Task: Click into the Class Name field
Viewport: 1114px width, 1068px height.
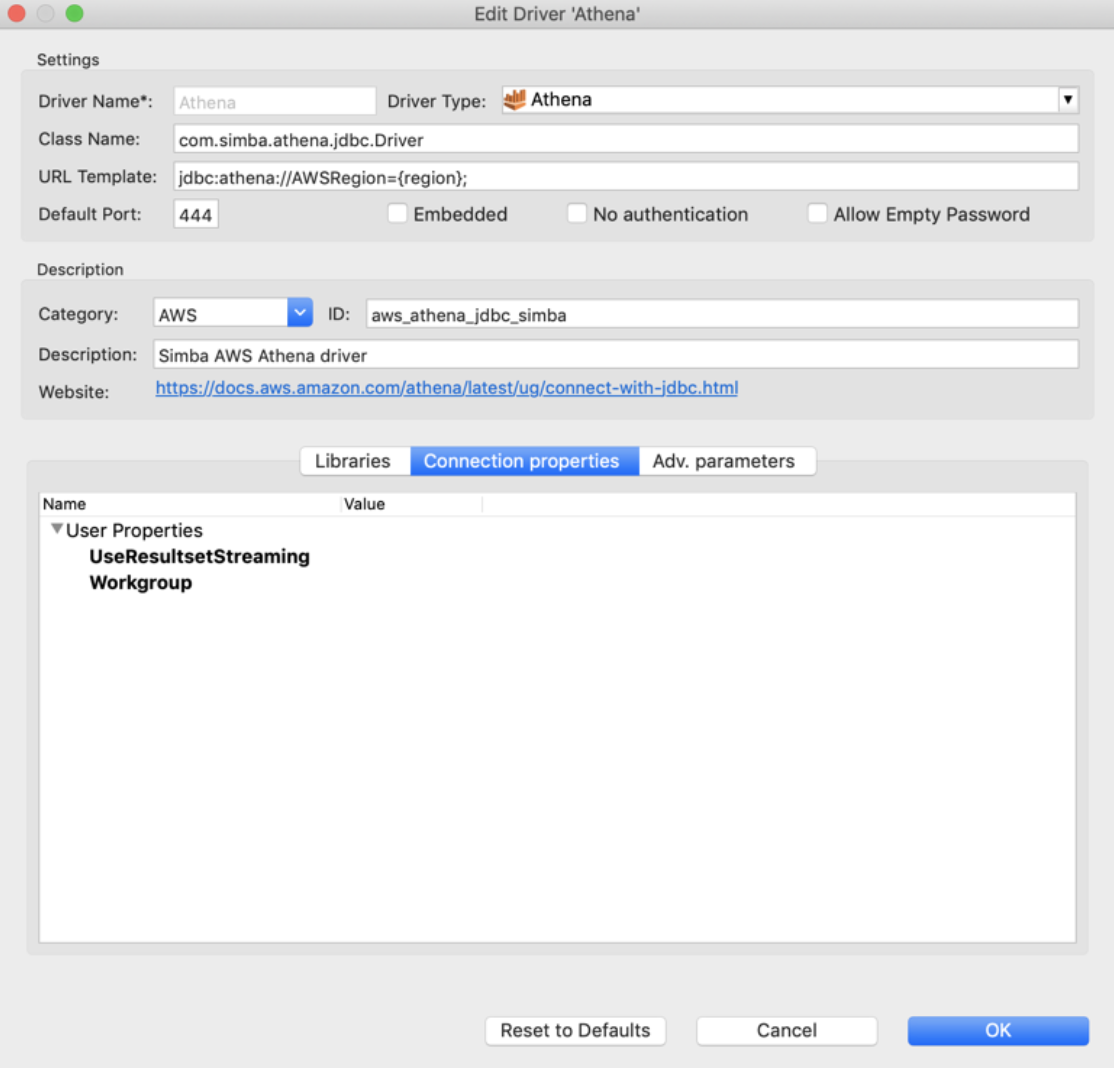Action: (x=626, y=139)
